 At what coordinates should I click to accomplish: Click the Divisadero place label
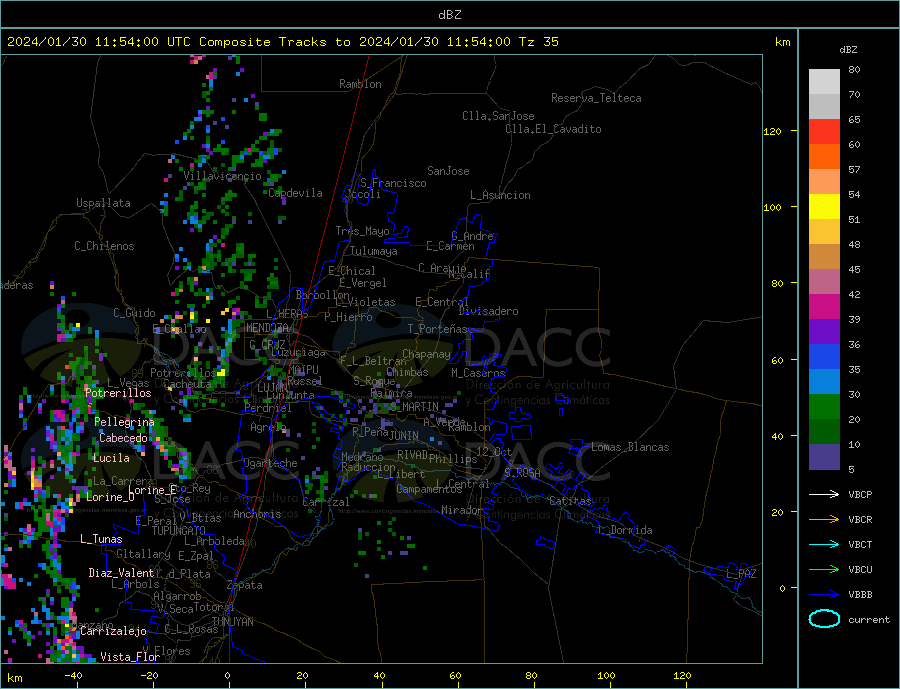click(488, 311)
